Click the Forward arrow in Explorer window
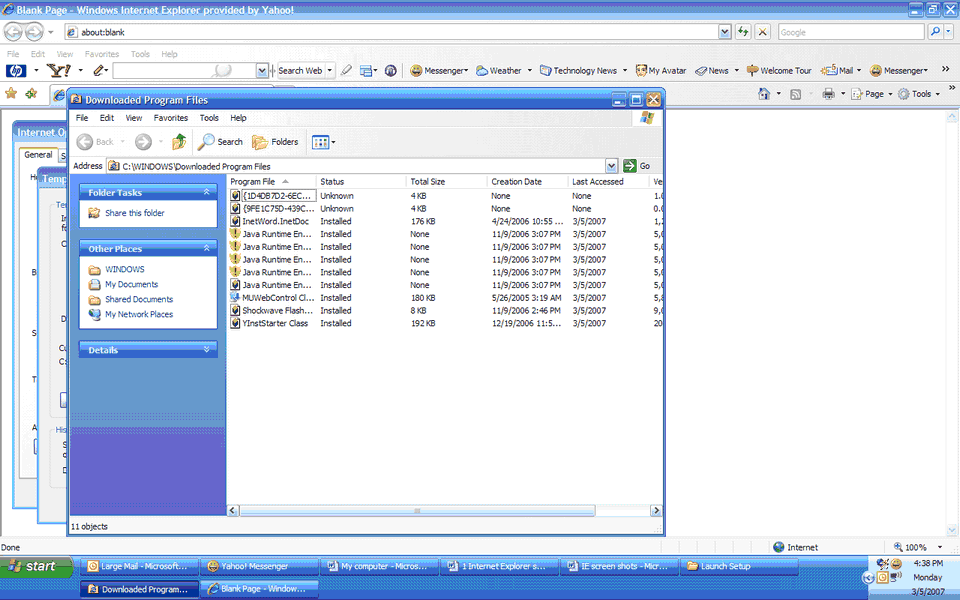Viewport: 960px width, 600px height. click(143, 142)
